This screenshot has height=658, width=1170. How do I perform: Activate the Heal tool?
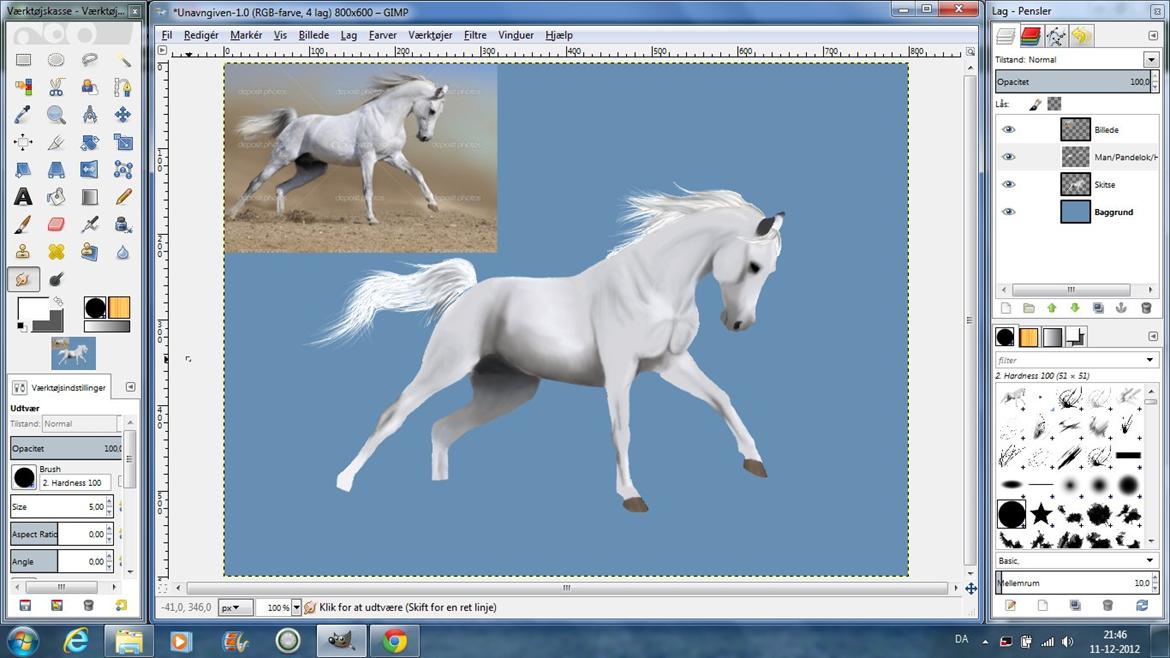pyautogui.click(x=56, y=251)
